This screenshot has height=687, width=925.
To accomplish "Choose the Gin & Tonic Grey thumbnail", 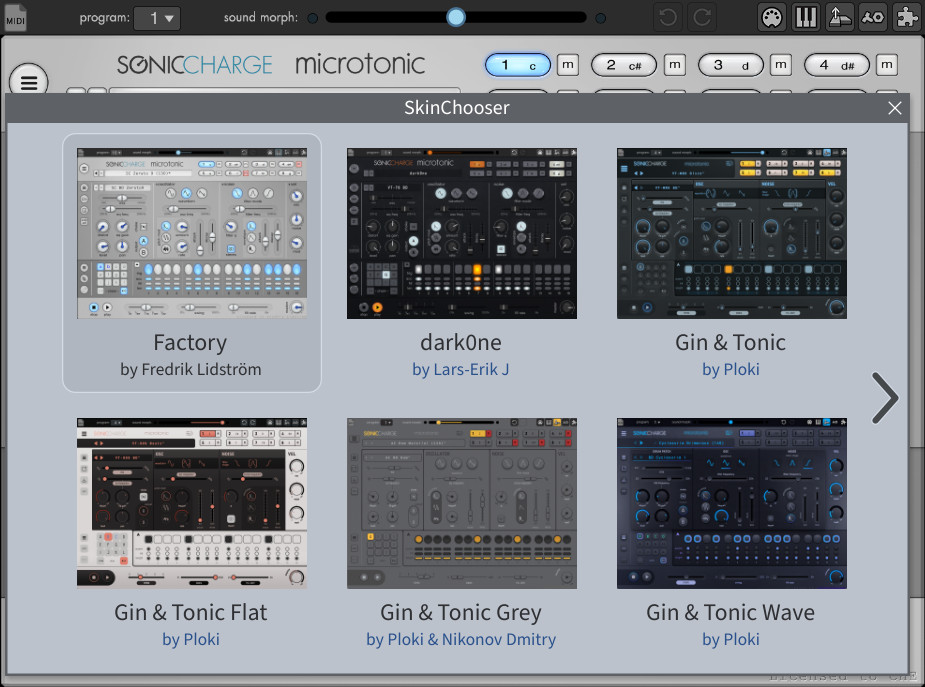I will point(461,503).
